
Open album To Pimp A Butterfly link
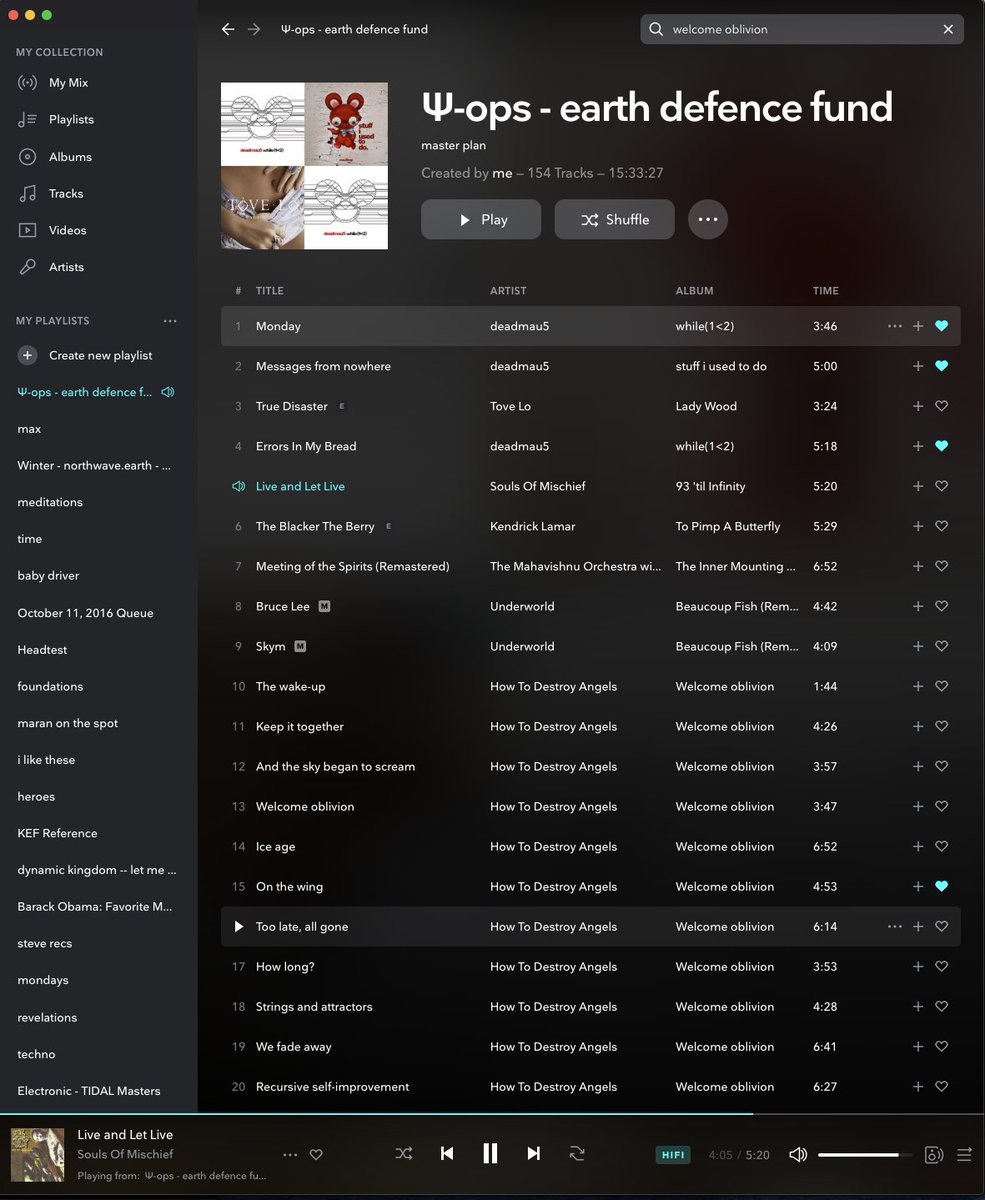tap(728, 526)
